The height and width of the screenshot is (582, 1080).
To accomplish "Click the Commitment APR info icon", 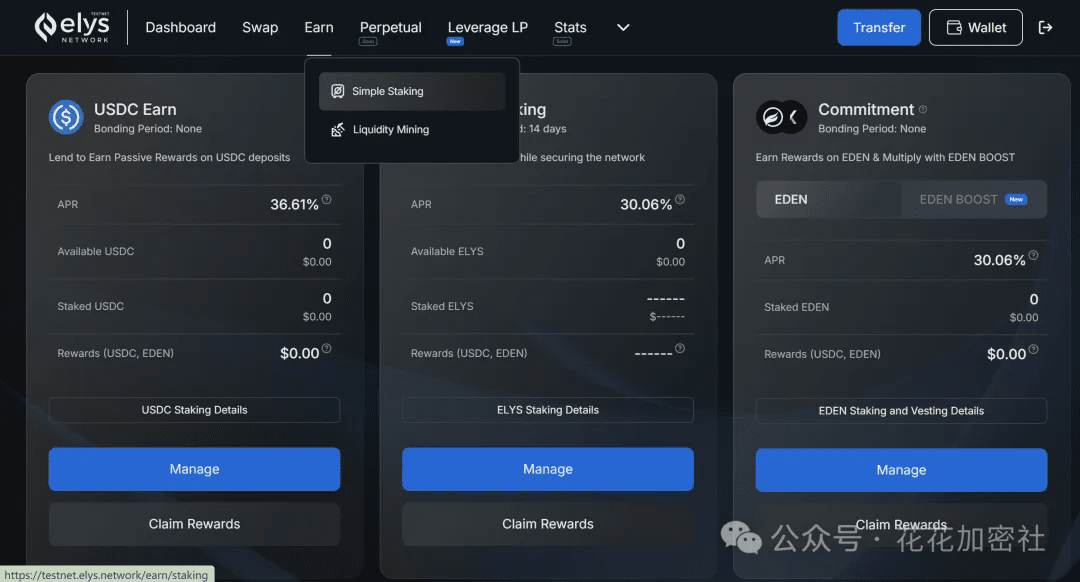I will point(1033,255).
